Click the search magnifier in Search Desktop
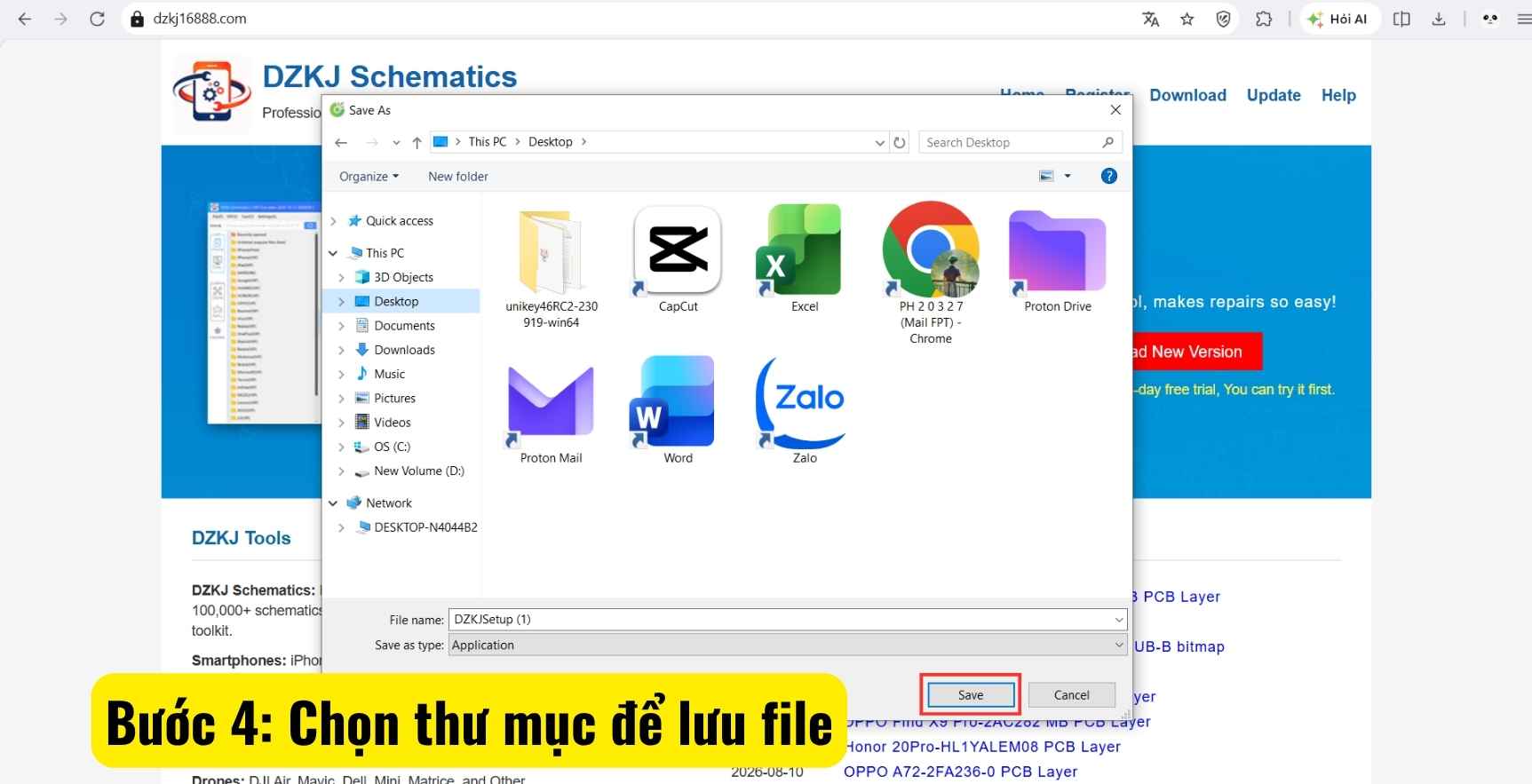This screenshot has width=1532, height=784. [x=1107, y=142]
